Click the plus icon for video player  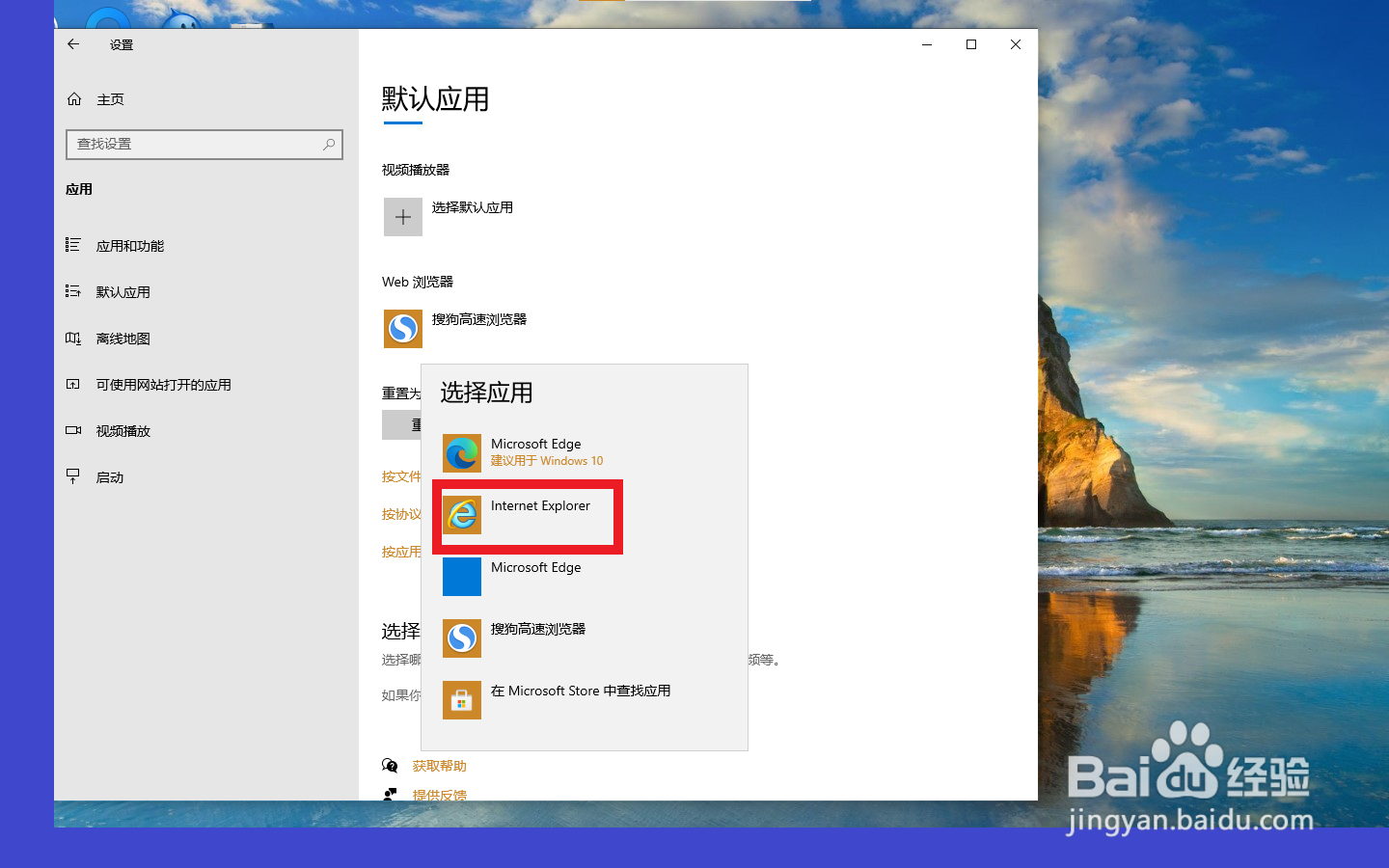[403, 217]
